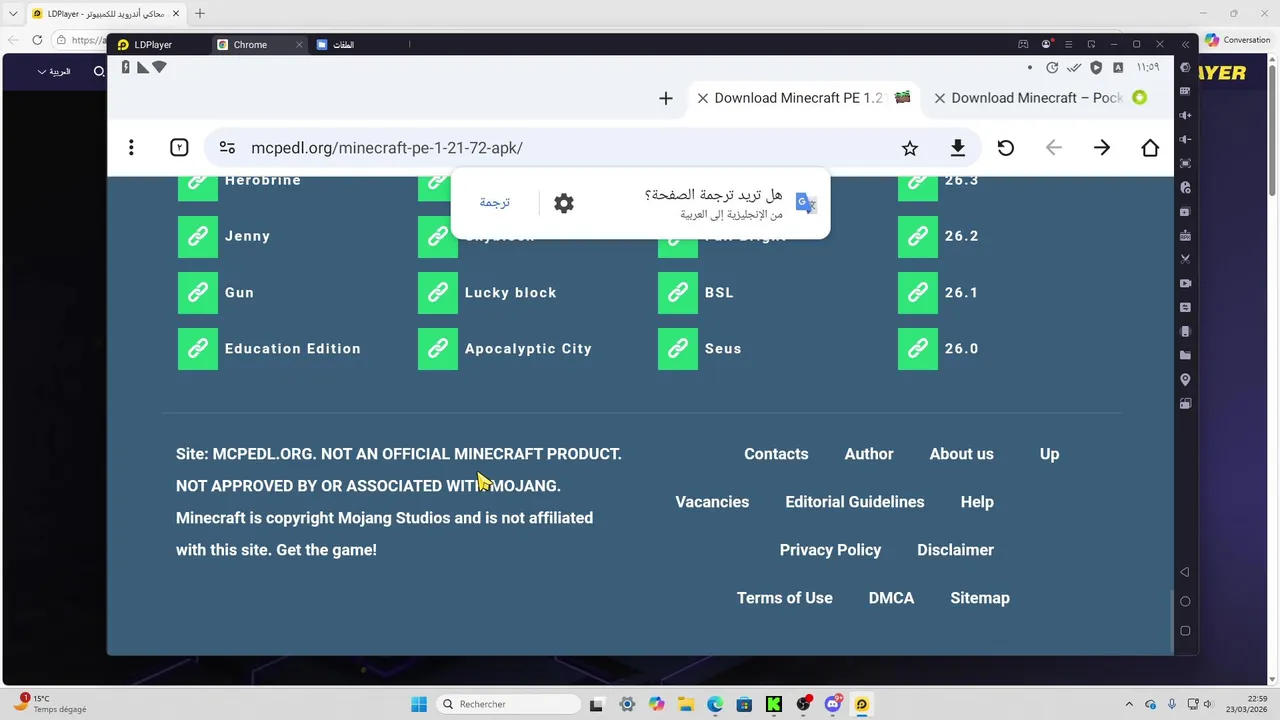The height and width of the screenshot is (720, 1280).
Task: Open downloads via the download arrow icon
Action: click(x=957, y=148)
